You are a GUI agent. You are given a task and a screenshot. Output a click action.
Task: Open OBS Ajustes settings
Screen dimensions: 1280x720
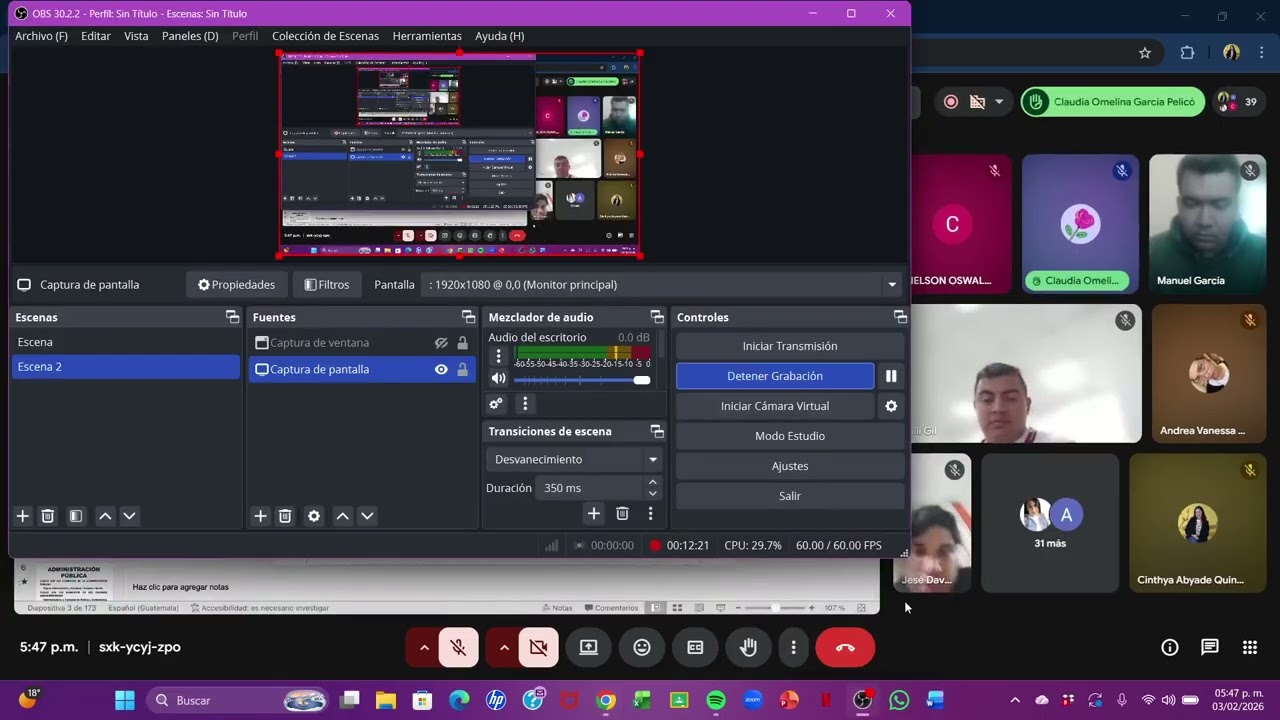tap(790, 466)
